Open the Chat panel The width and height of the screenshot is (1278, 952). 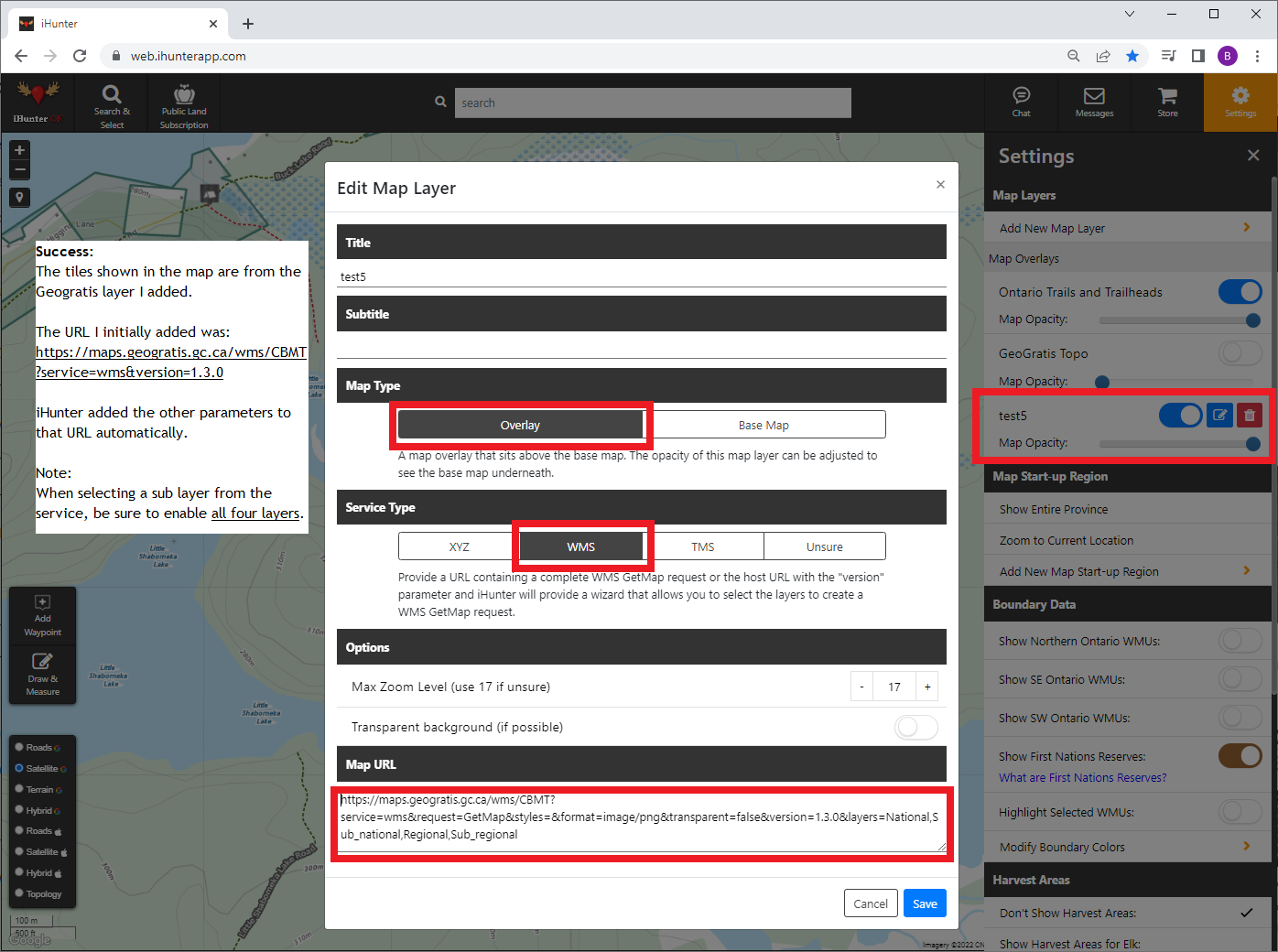(1022, 102)
